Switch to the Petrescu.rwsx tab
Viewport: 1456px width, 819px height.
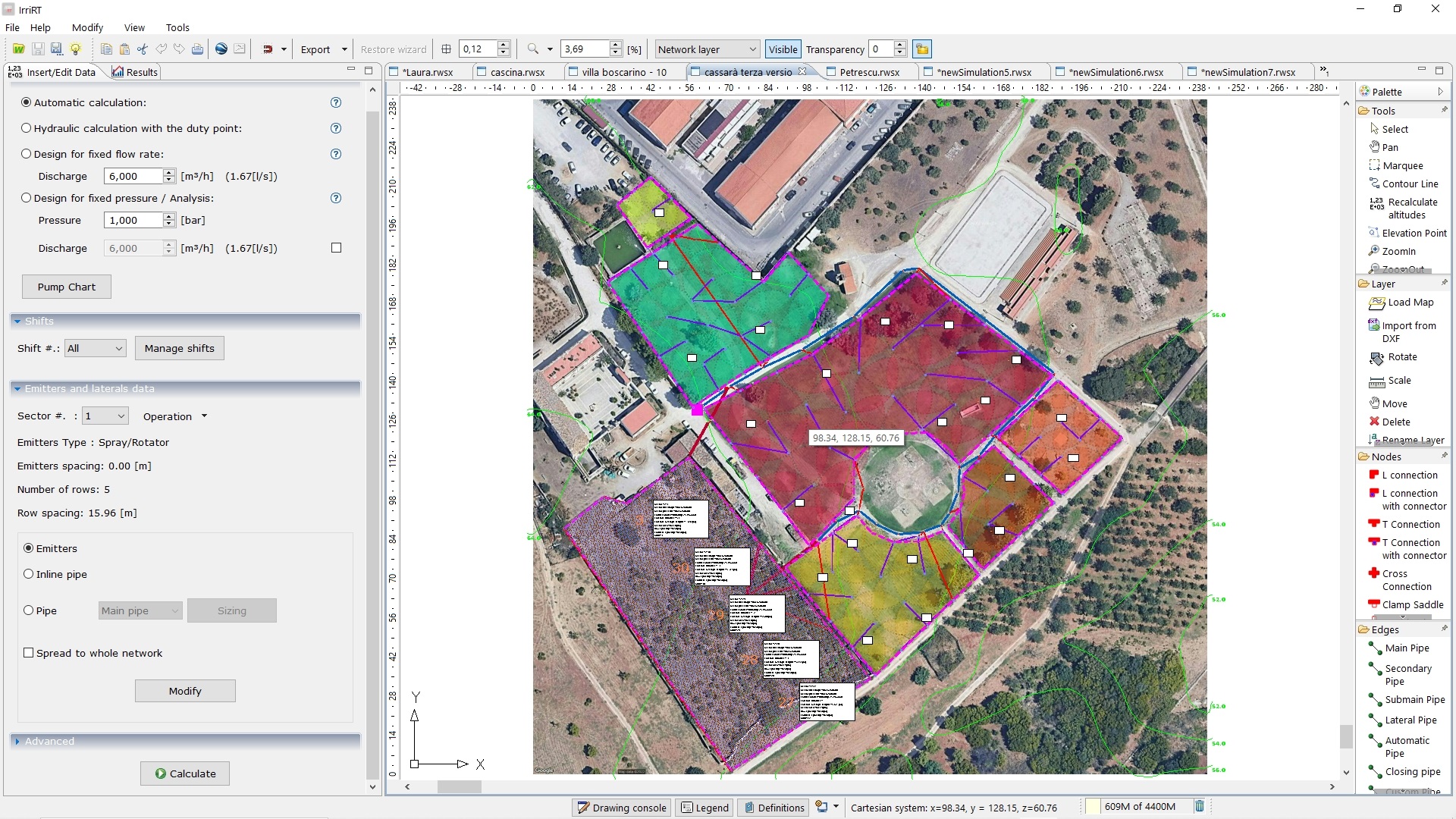point(869,72)
